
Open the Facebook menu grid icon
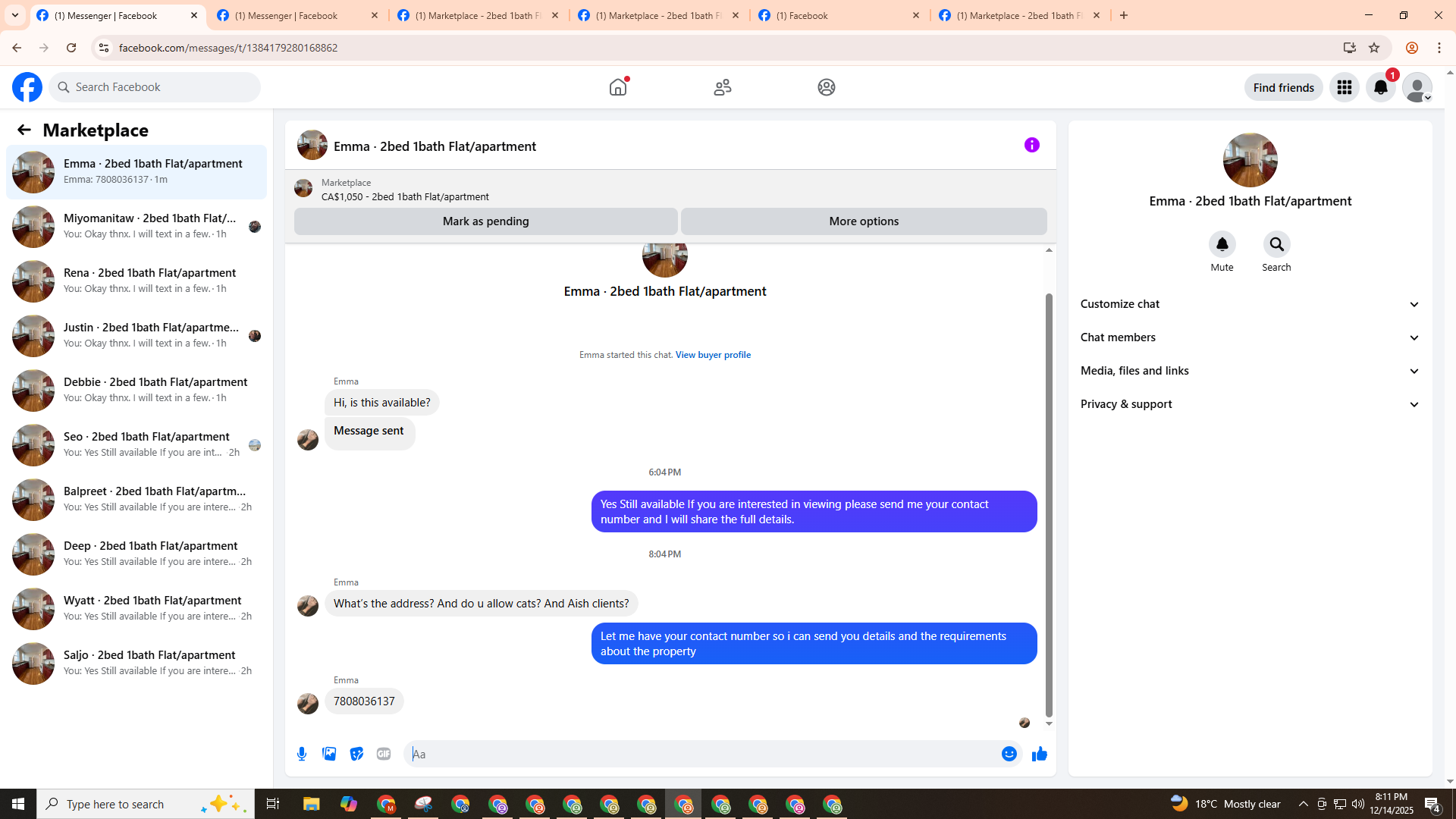[x=1344, y=87]
